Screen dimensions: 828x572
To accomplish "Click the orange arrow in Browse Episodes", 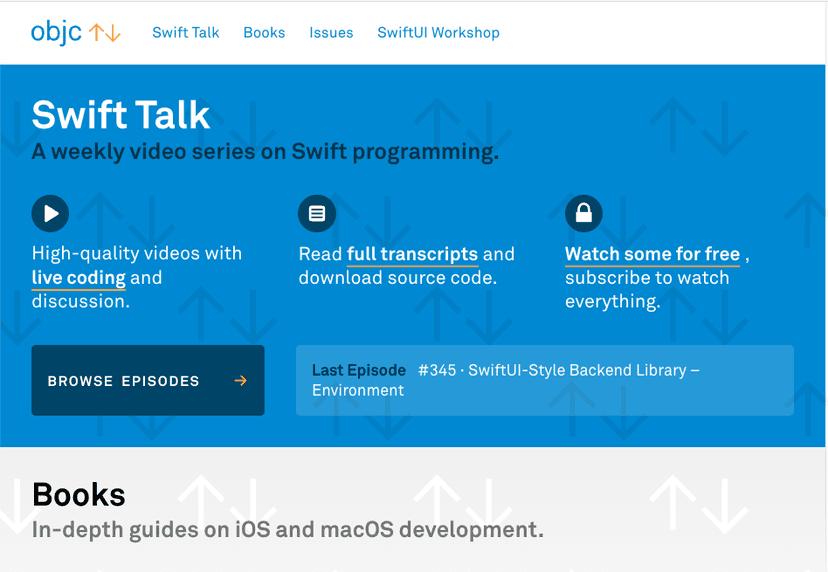I will click(240, 381).
